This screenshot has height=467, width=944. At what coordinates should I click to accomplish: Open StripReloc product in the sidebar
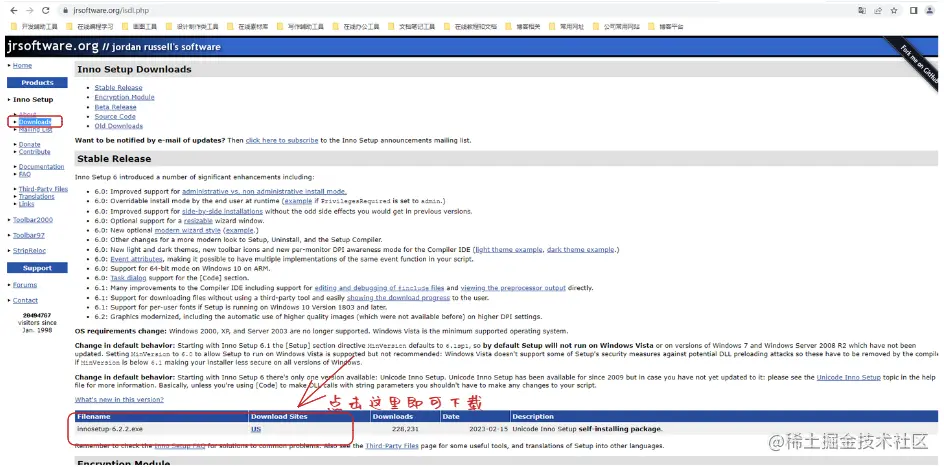click(x=30, y=250)
